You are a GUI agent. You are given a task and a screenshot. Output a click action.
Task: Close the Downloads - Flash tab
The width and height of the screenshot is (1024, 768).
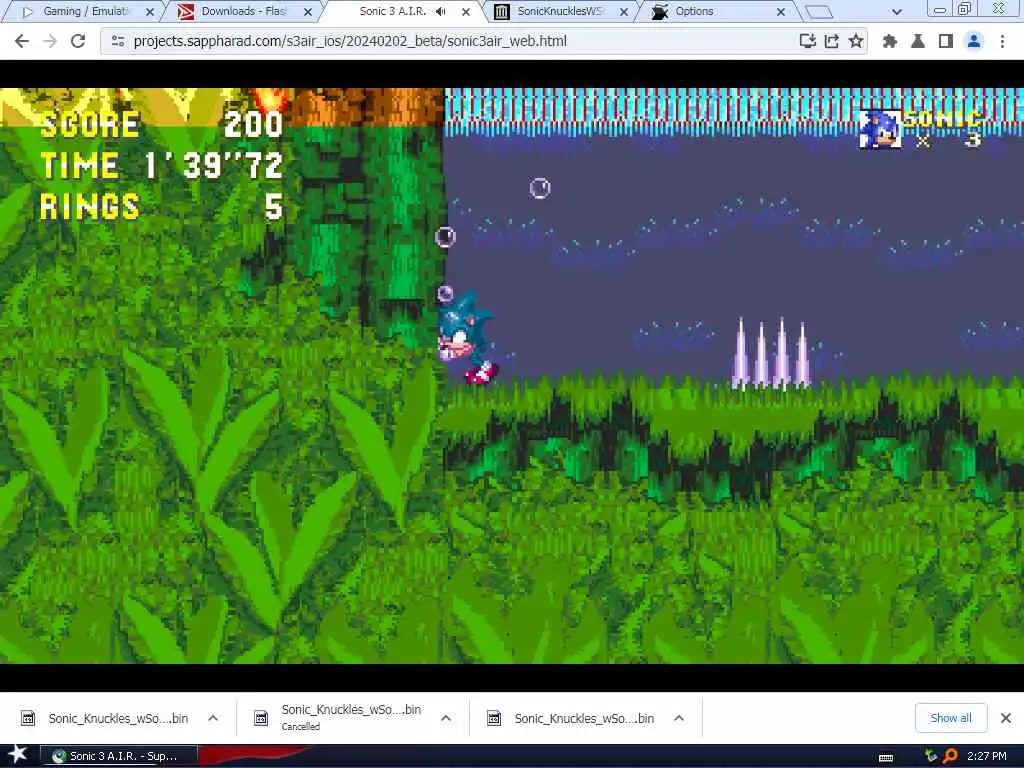click(x=308, y=12)
